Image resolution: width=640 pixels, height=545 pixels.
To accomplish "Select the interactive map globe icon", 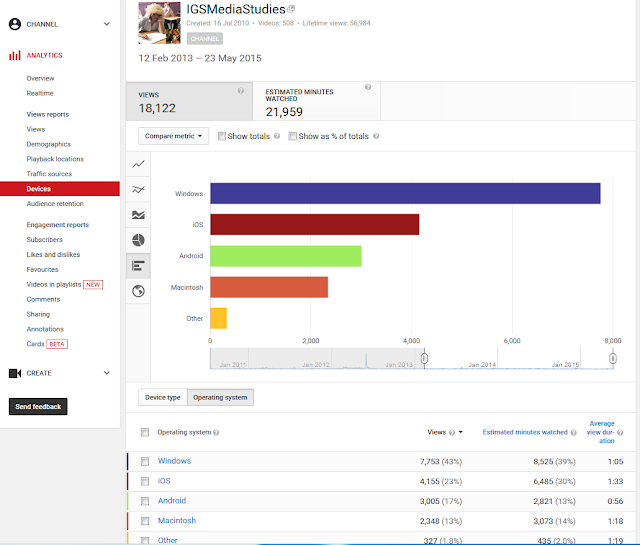I will pyautogui.click(x=138, y=291).
